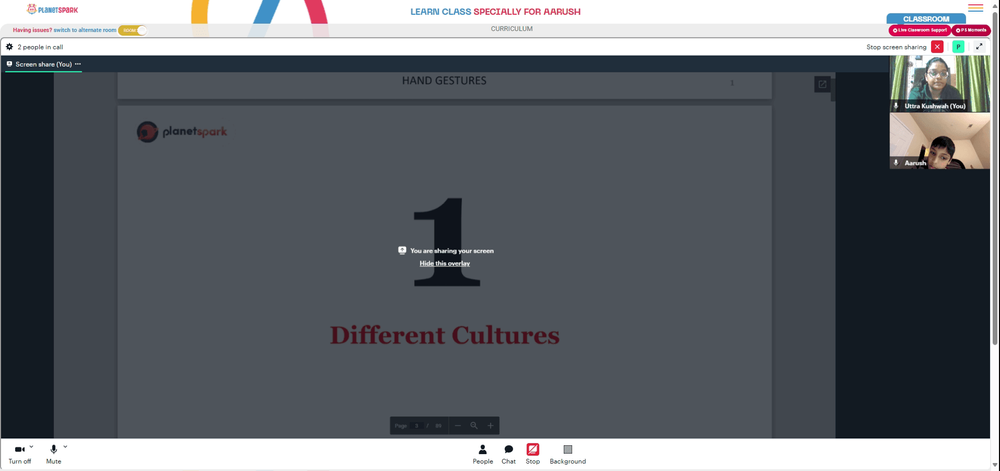
Task: Click the sharing-screen icon in center overlay
Action: tap(402, 250)
